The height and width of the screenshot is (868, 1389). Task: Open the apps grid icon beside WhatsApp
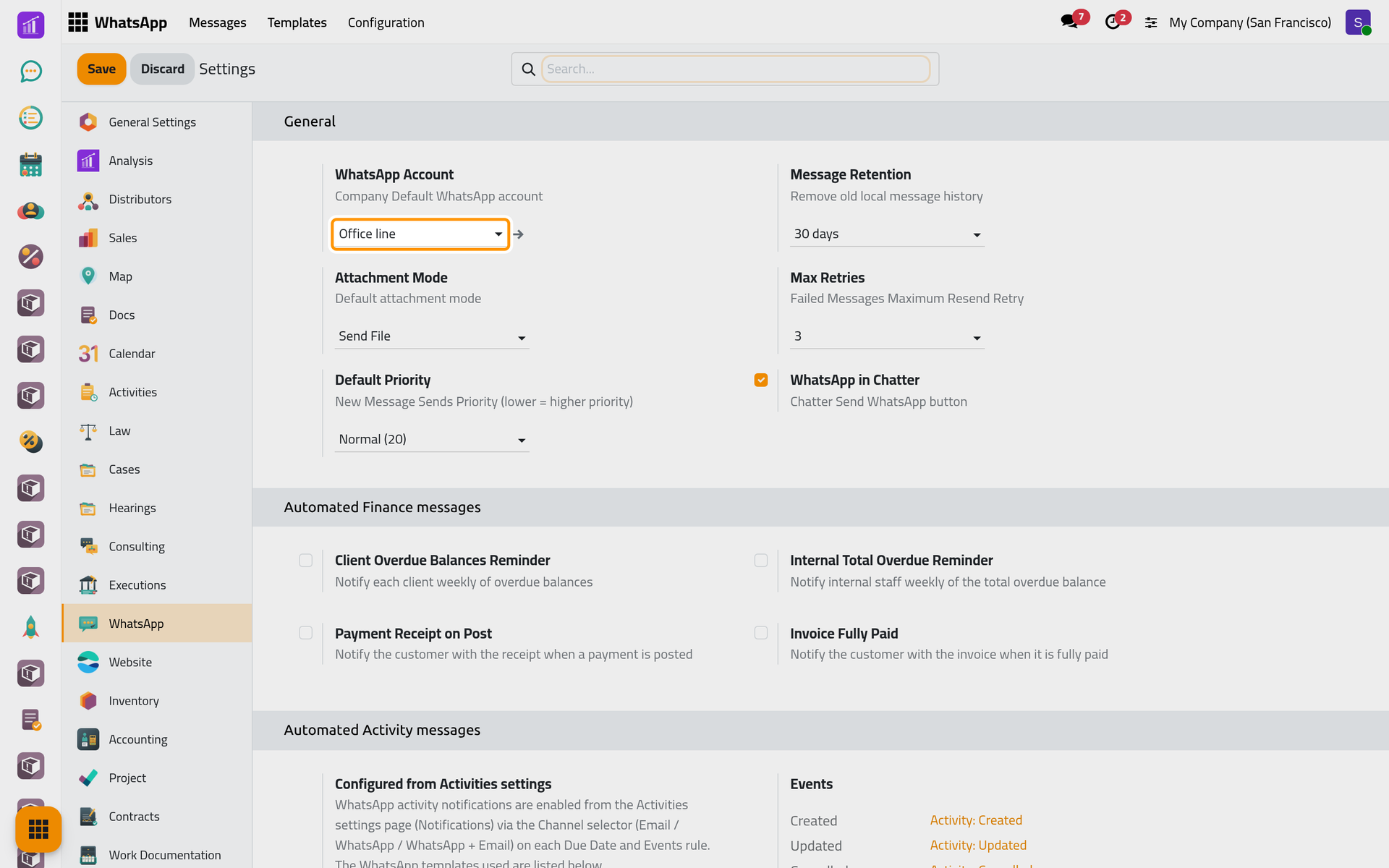77,22
